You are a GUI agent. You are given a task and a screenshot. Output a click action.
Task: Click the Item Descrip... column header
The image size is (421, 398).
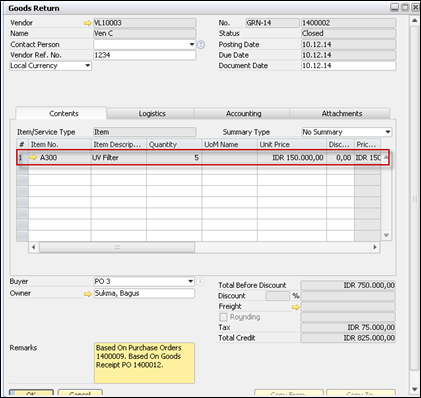(x=119, y=144)
